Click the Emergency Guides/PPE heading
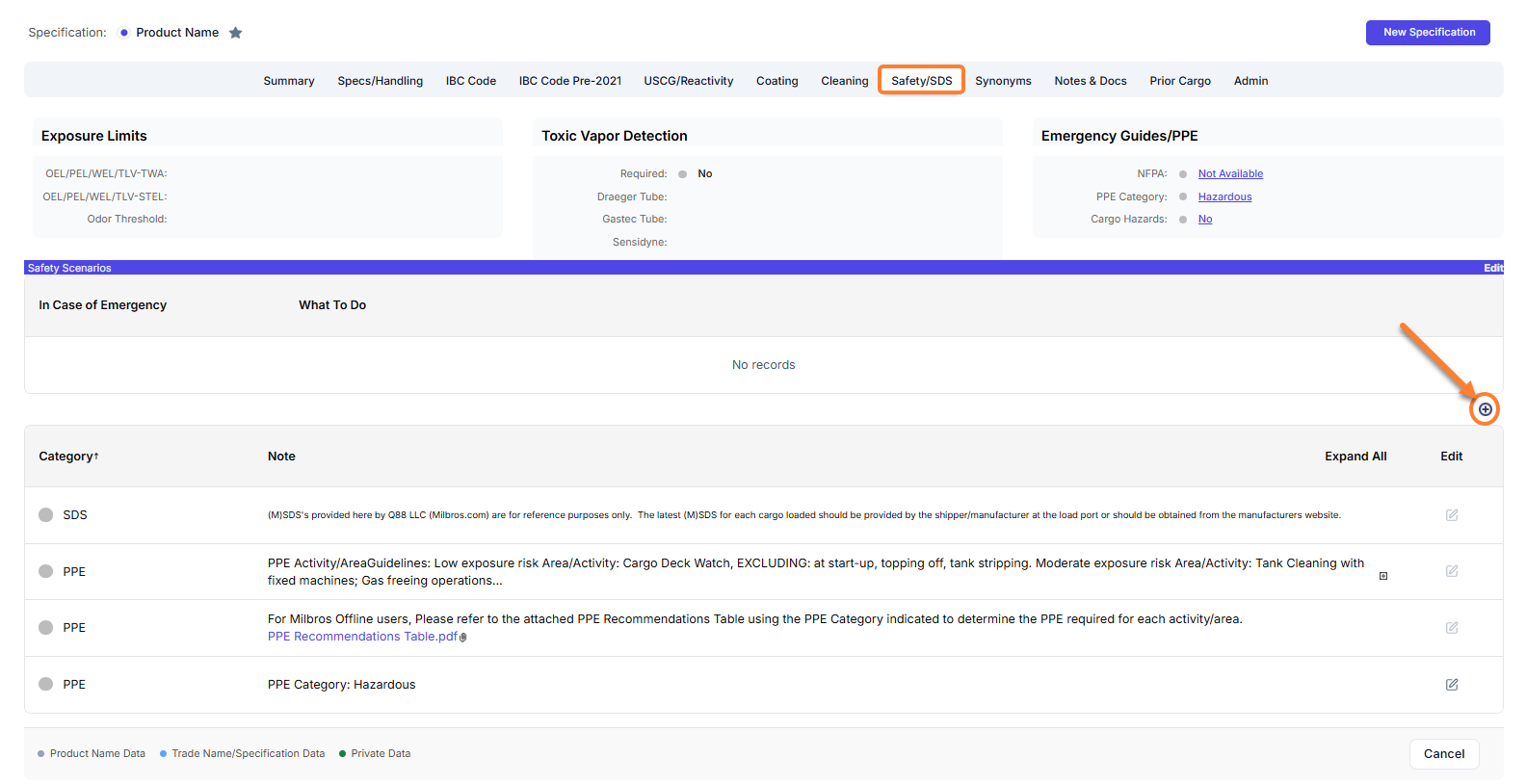This screenshot has height=784, width=1526. click(1119, 136)
